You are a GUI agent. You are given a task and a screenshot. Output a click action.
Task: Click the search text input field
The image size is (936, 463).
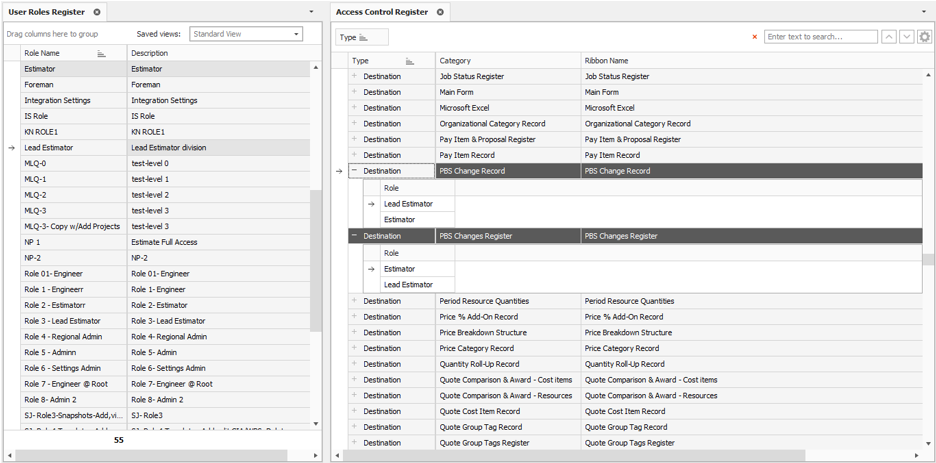tap(820, 37)
